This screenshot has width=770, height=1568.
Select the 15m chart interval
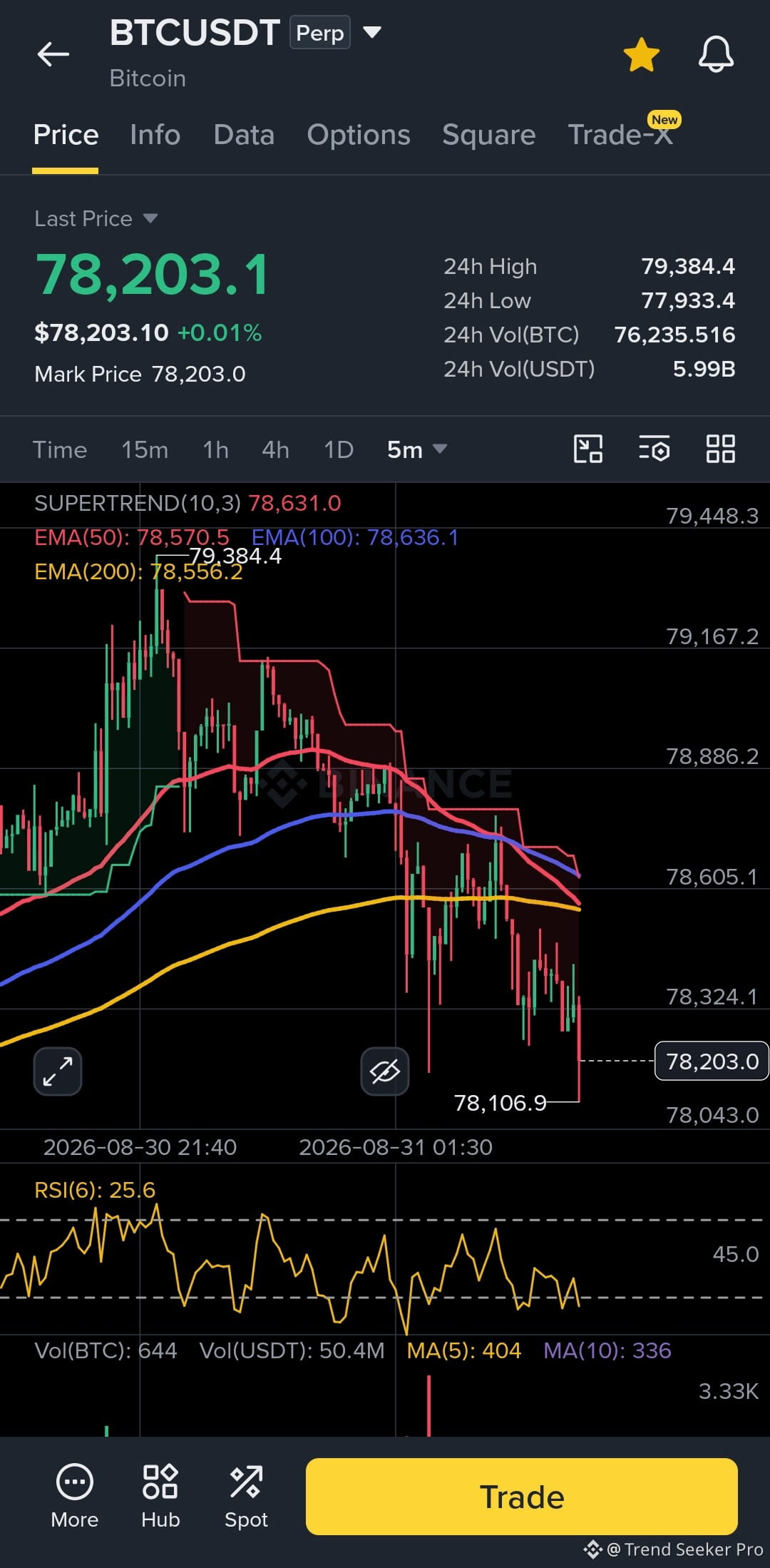coord(145,450)
